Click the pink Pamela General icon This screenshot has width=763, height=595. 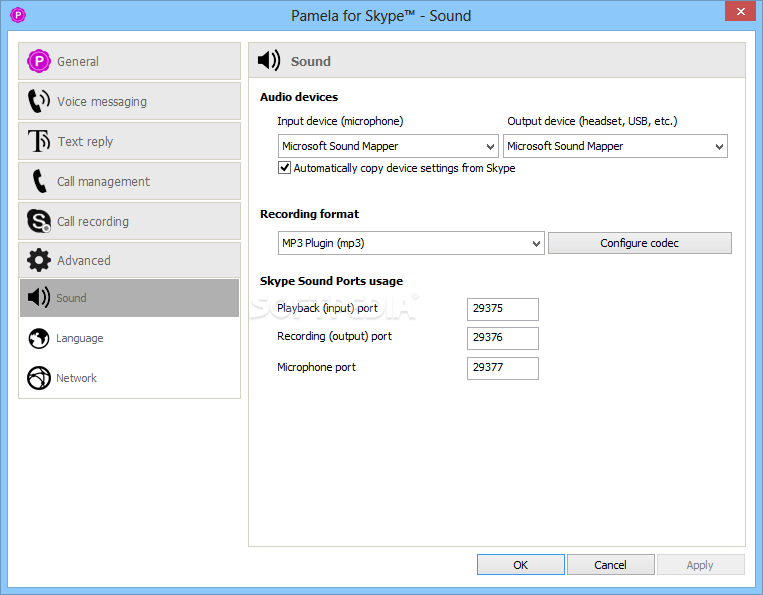39,61
